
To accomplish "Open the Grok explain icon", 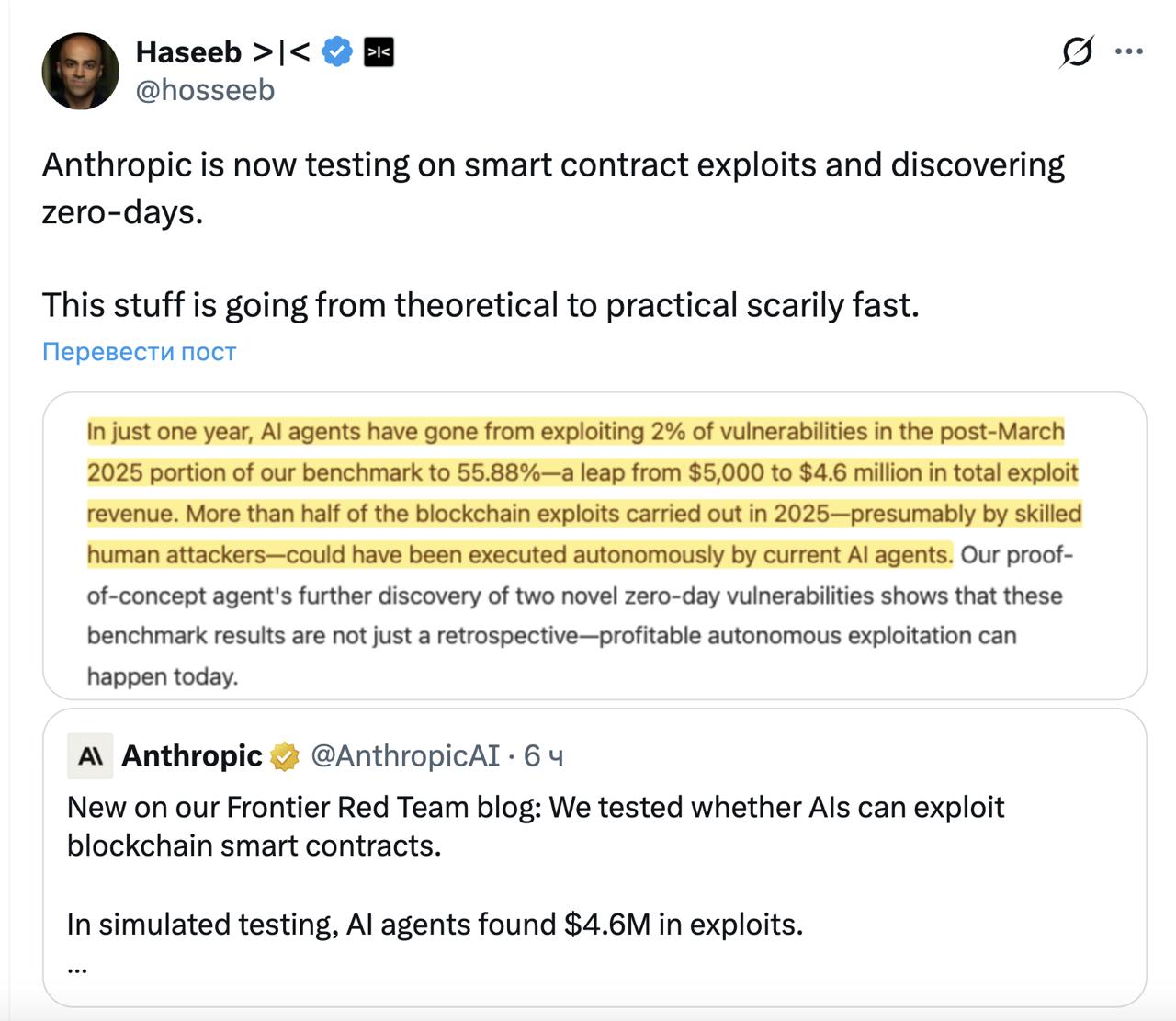I will point(1076,51).
